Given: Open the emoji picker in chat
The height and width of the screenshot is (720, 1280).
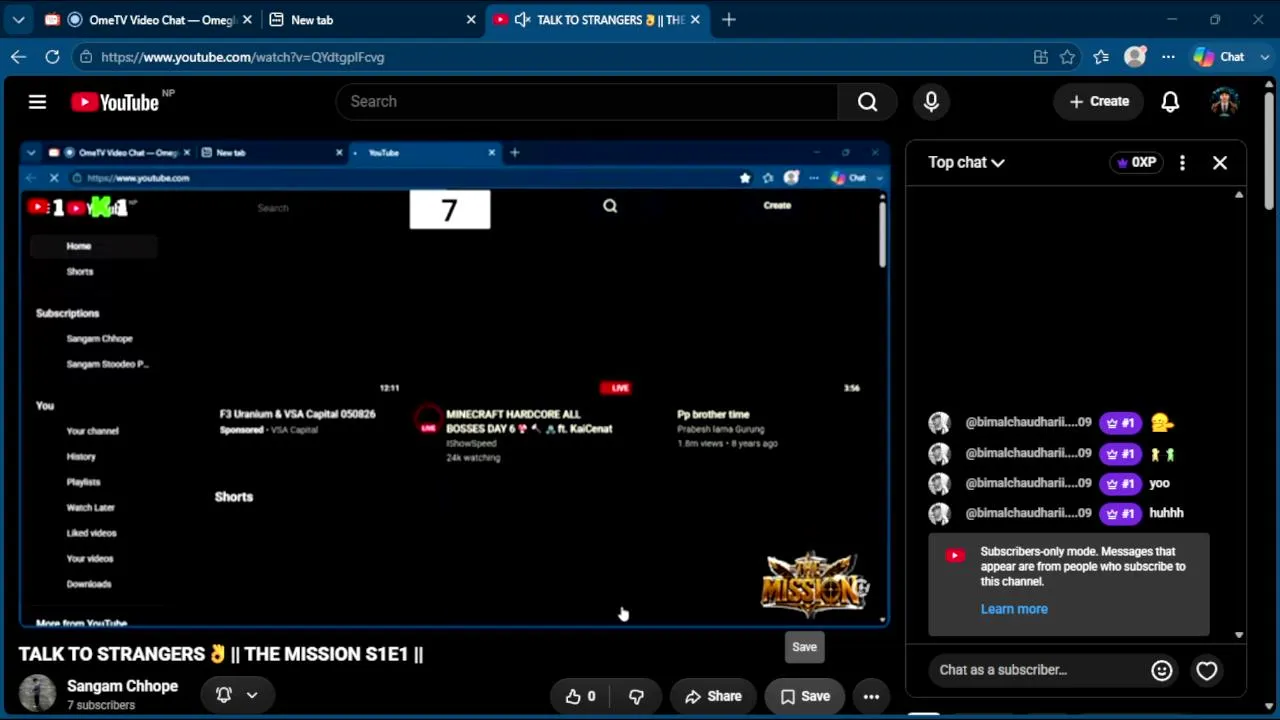Looking at the screenshot, I should pos(1161,670).
